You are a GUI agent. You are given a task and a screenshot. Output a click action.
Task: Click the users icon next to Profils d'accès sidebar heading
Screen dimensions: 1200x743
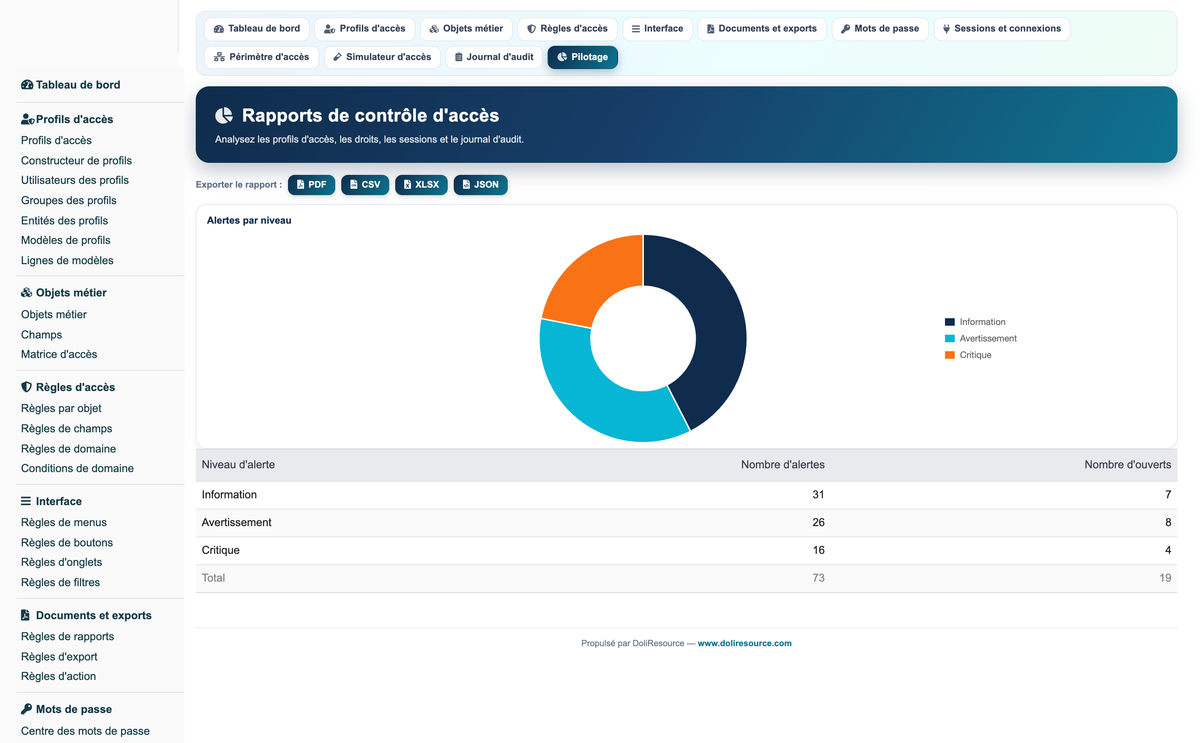pyautogui.click(x=28, y=120)
